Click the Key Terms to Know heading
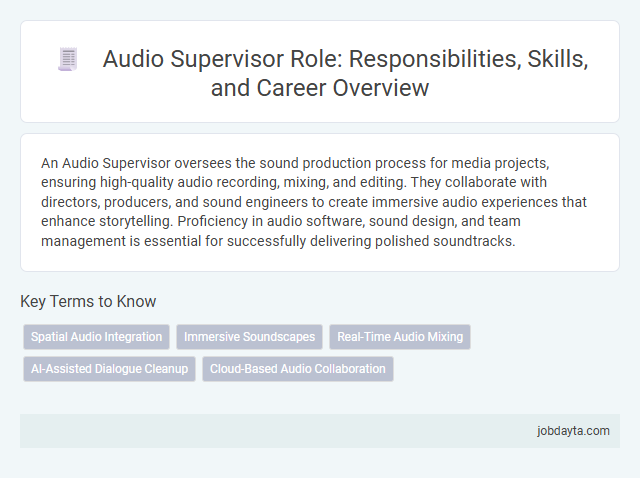The image size is (640, 478). [88, 302]
